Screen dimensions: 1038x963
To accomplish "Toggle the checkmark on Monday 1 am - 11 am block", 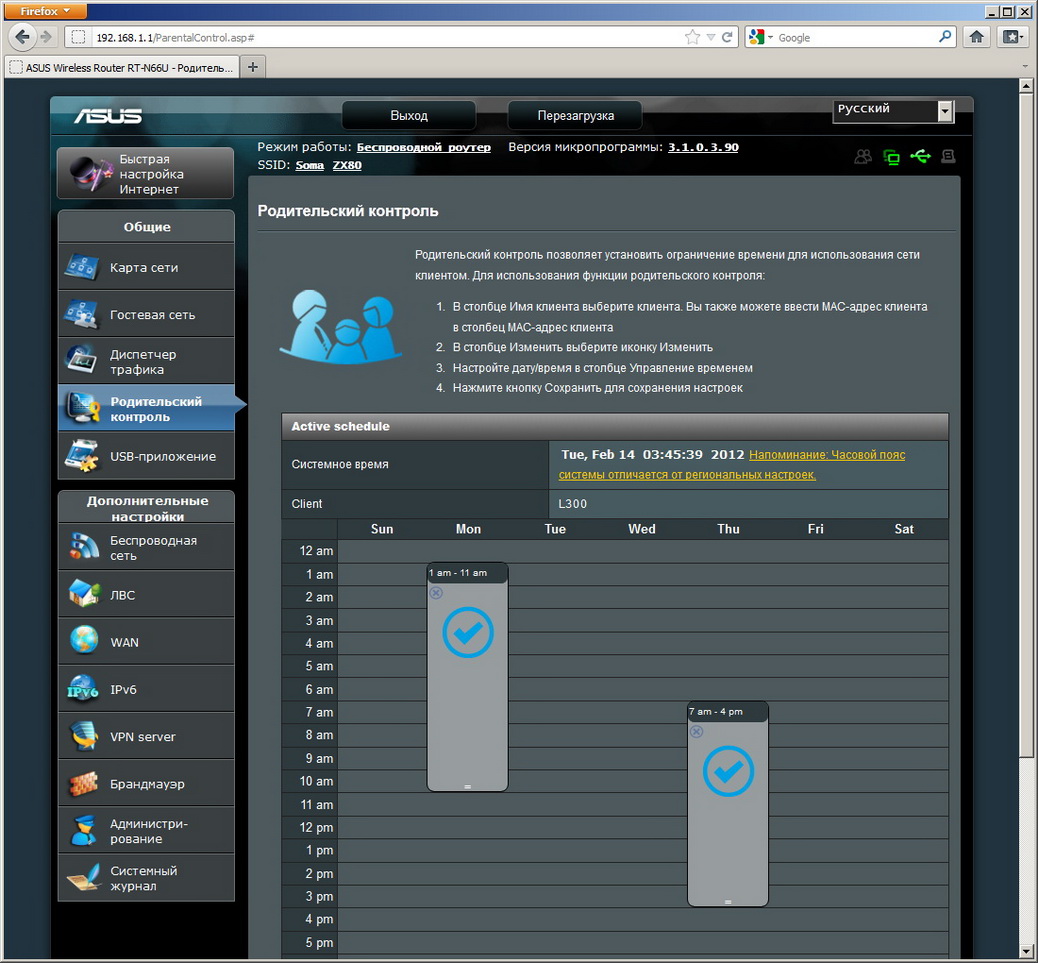I will [x=467, y=632].
